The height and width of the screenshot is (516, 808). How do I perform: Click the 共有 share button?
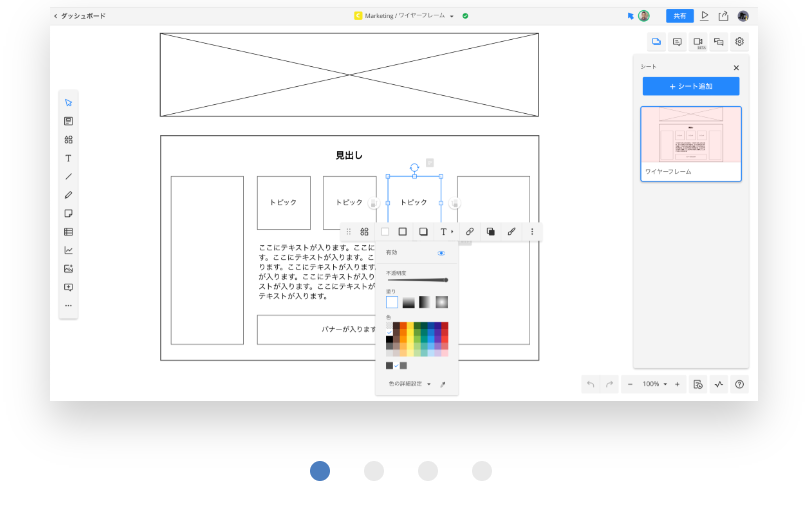(x=680, y=16)
